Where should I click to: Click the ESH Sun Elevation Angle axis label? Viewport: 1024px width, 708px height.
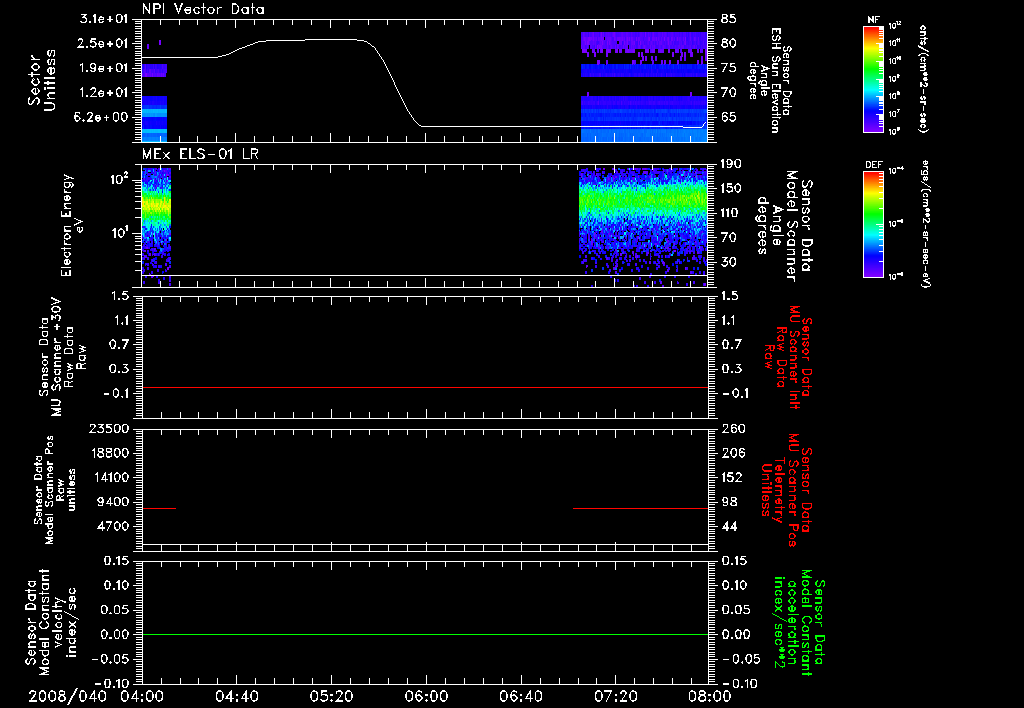tap(771, 80)
